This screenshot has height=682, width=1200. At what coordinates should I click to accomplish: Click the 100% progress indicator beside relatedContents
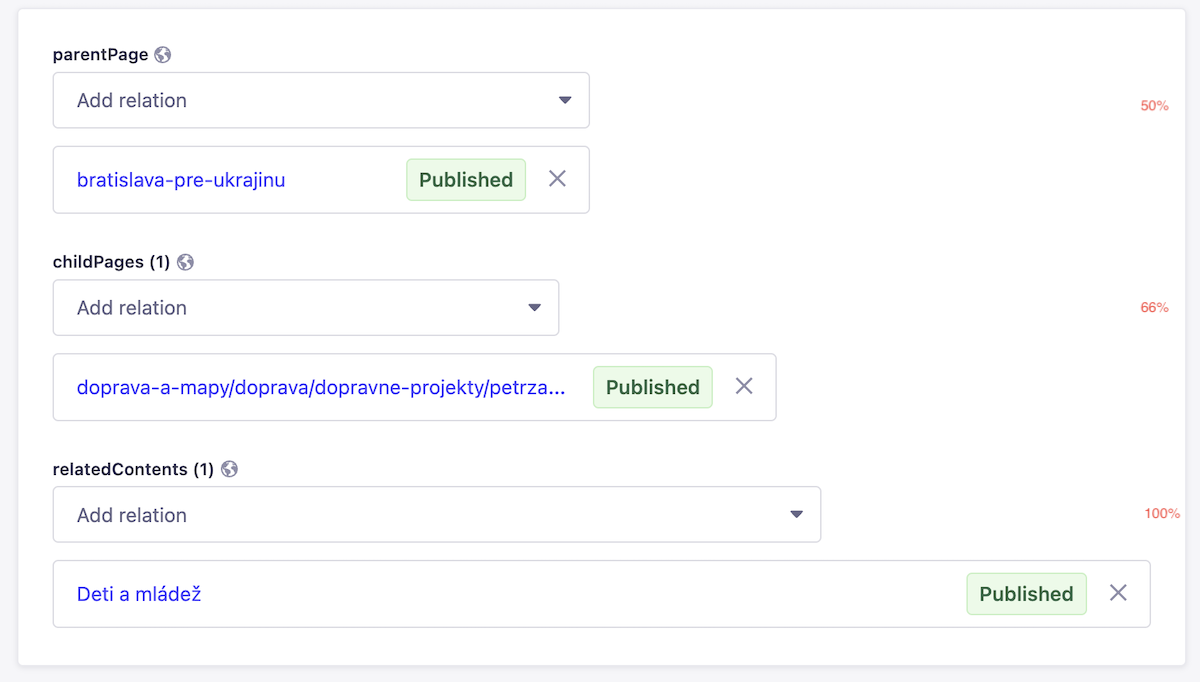coord(1160,514)
